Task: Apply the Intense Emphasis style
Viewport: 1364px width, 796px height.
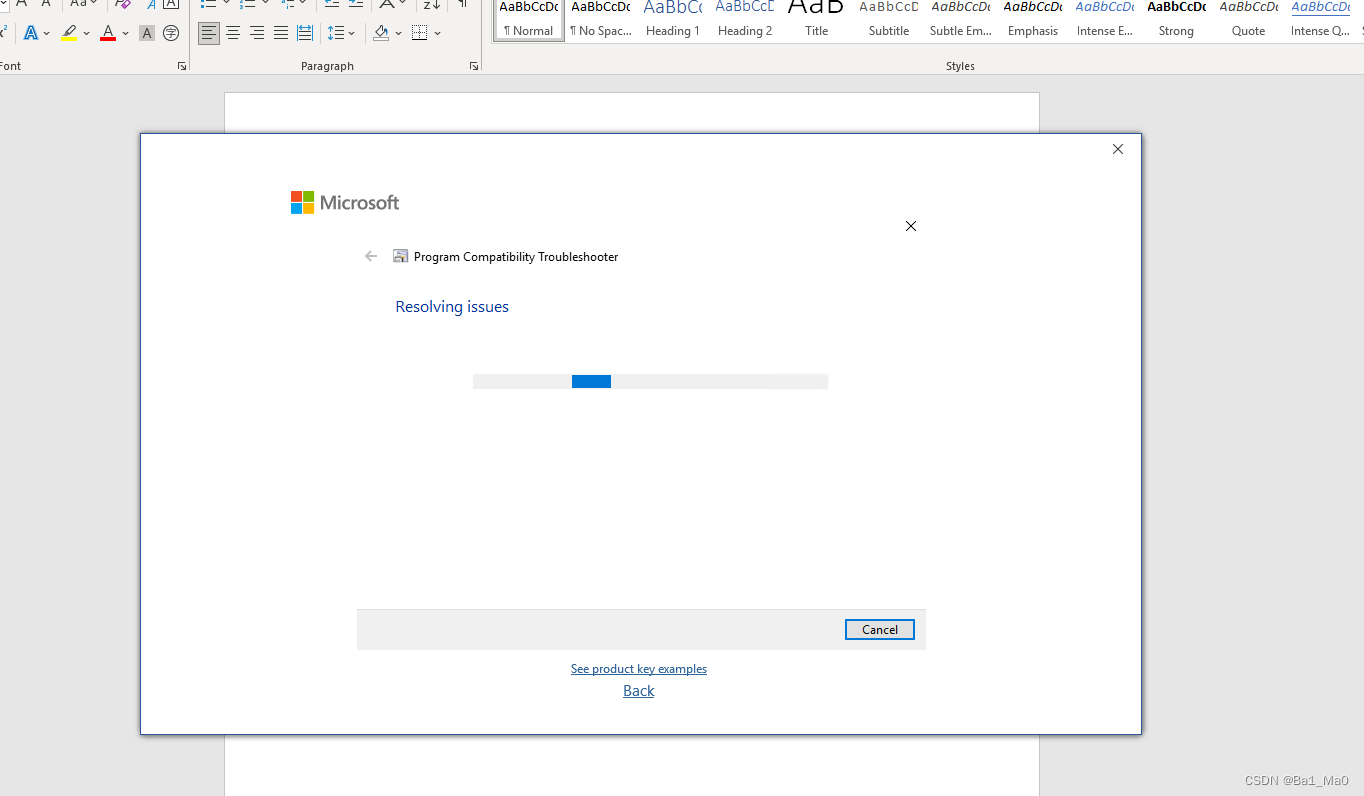Action: click(x=1105, y=20)
